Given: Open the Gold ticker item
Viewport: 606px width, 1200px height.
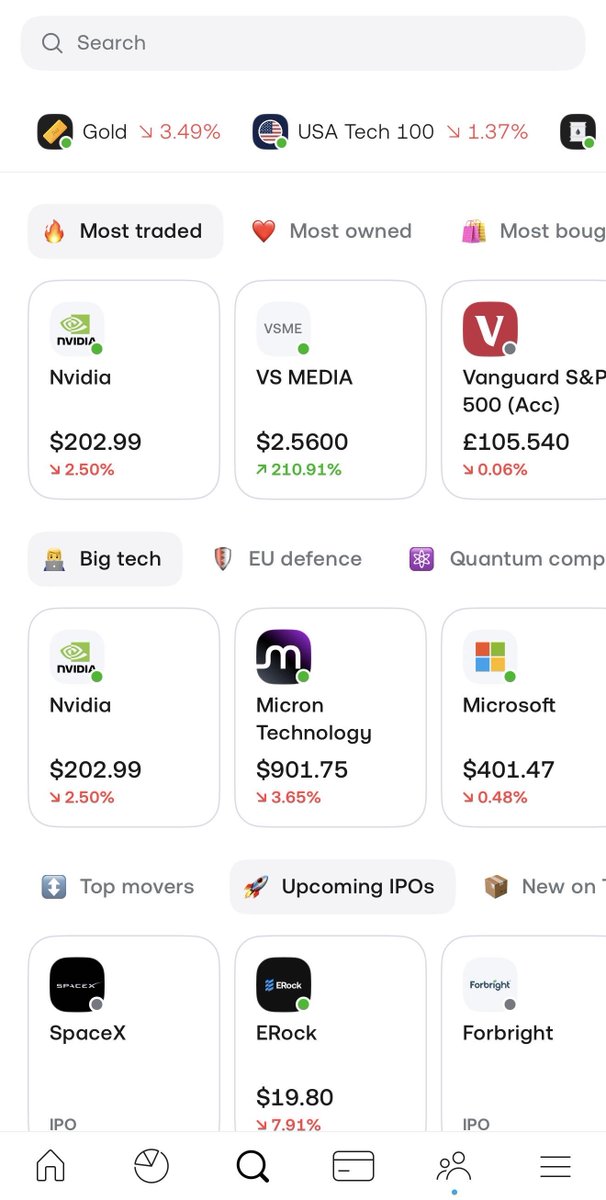Looking at the screenshot, I should [129, 132].
